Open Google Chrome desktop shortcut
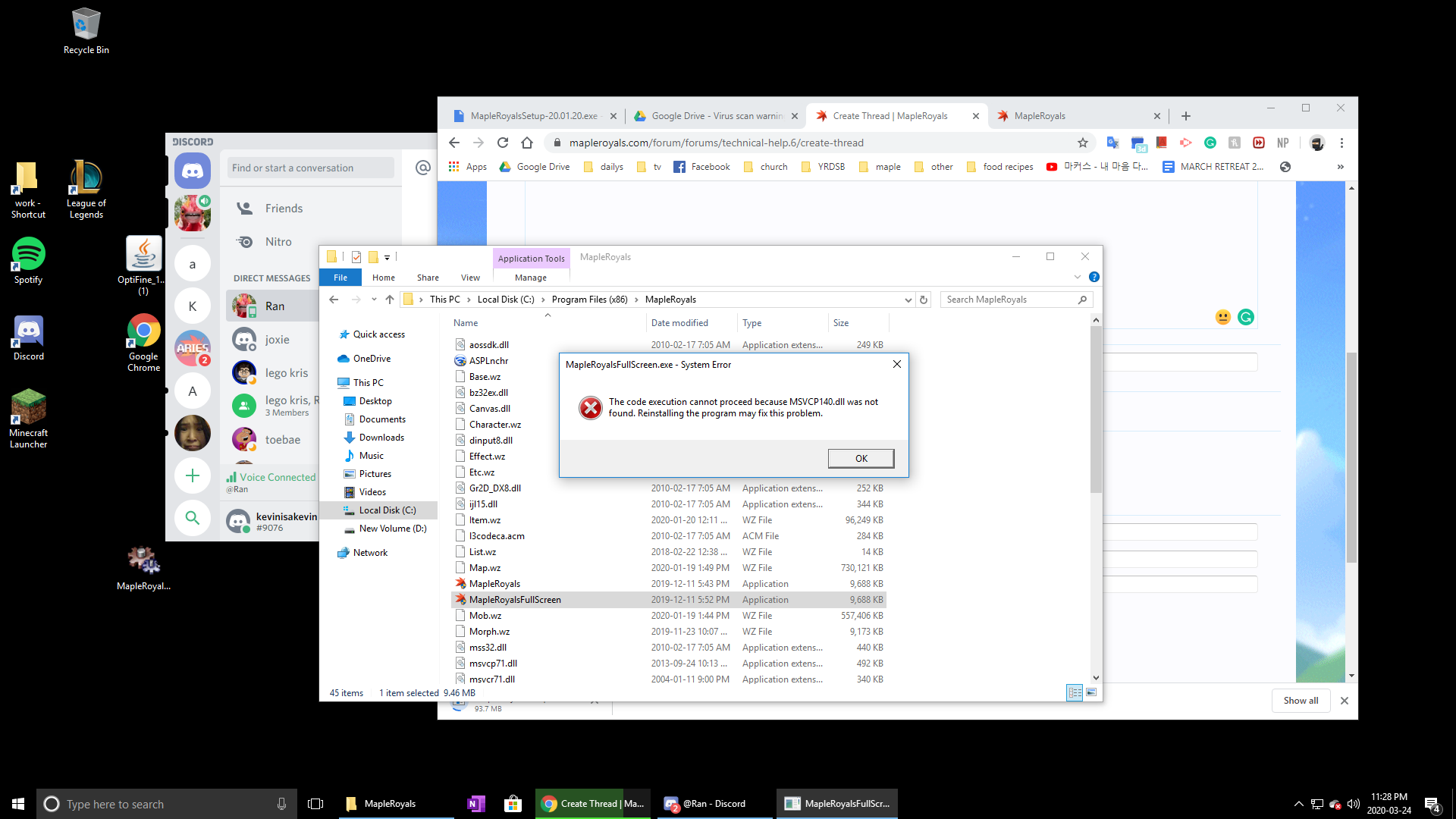The height and width of the screenshot is (819, 1456). (x=143, y=343)
